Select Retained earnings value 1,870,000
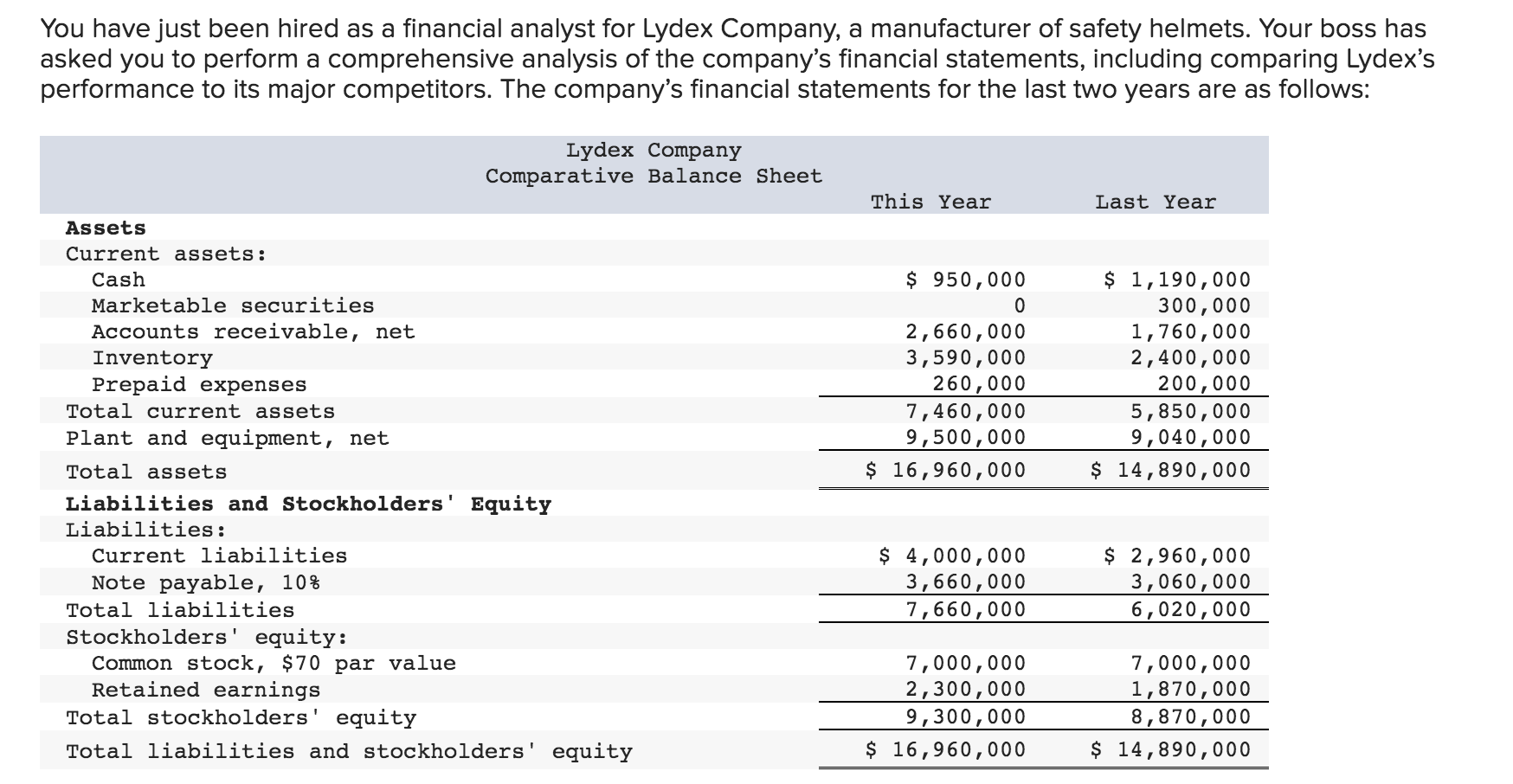 [1191, 690]
